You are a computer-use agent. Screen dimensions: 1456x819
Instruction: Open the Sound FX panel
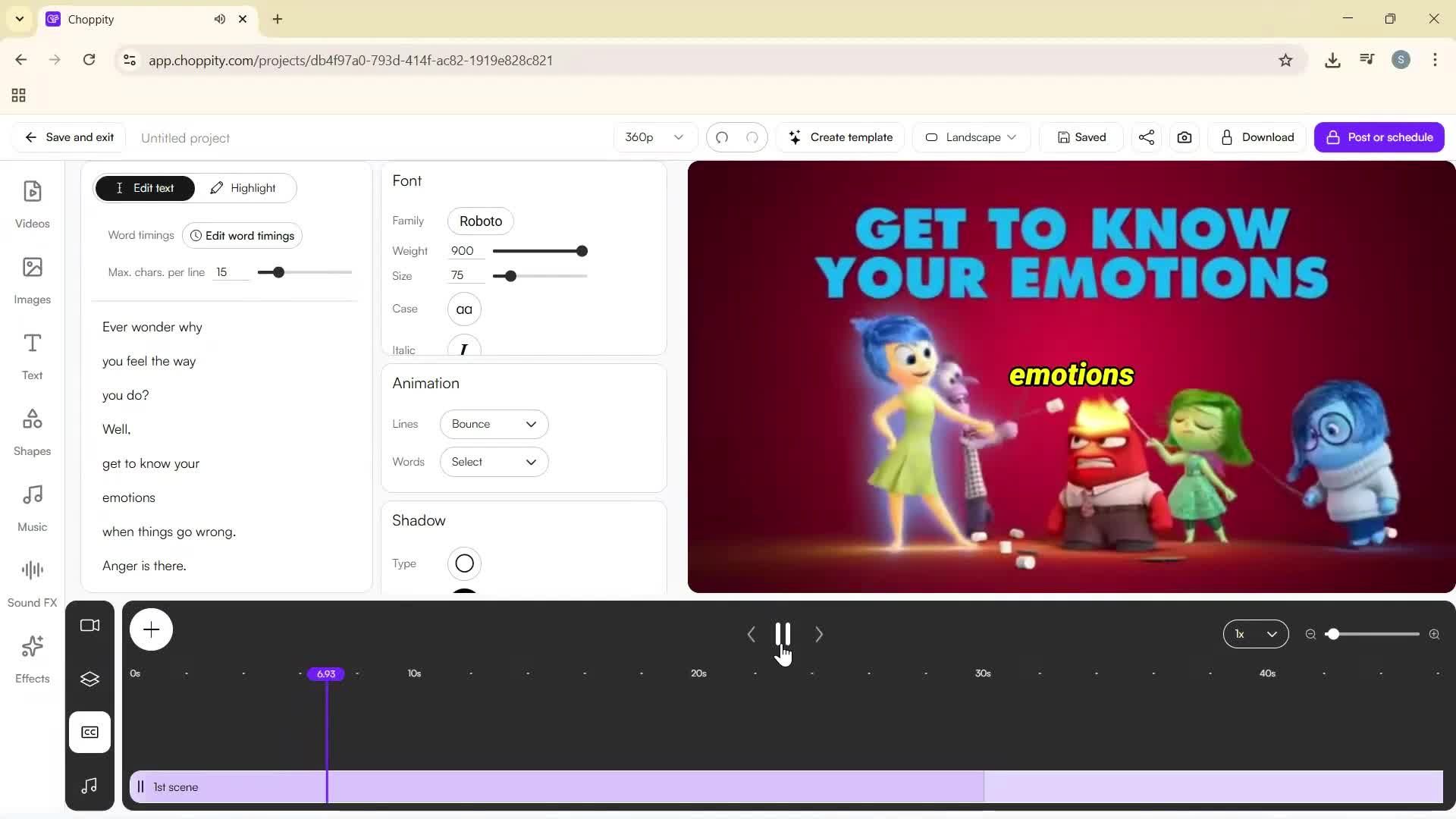coord(32,580)
